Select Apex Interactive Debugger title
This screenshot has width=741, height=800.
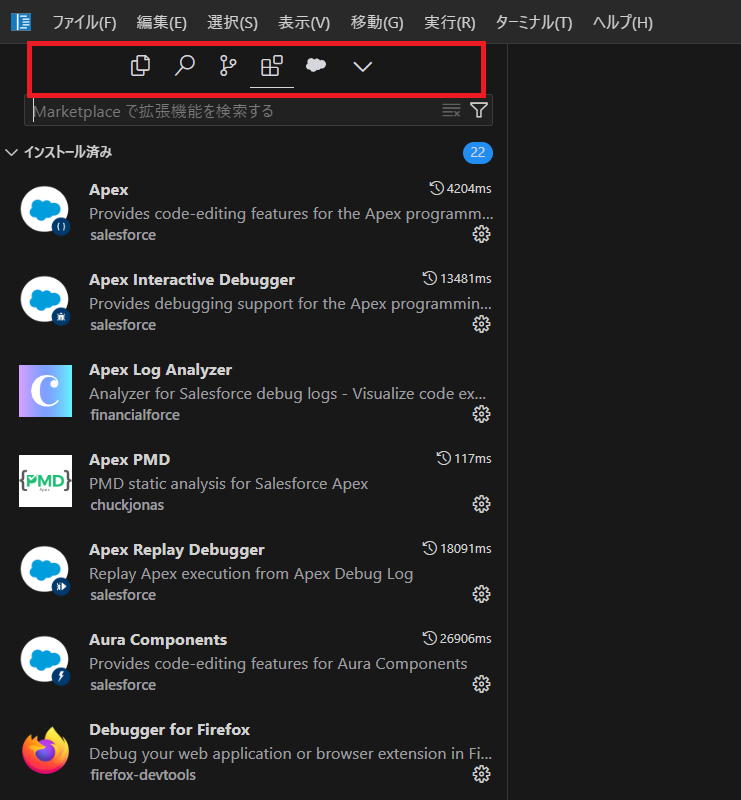pyautogui.click(x=192, y=280)
